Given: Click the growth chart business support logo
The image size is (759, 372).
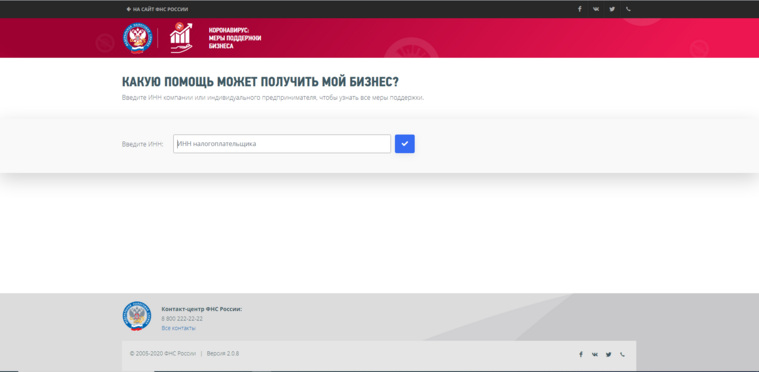Looking at the screenshot, I should coord(181,38).
